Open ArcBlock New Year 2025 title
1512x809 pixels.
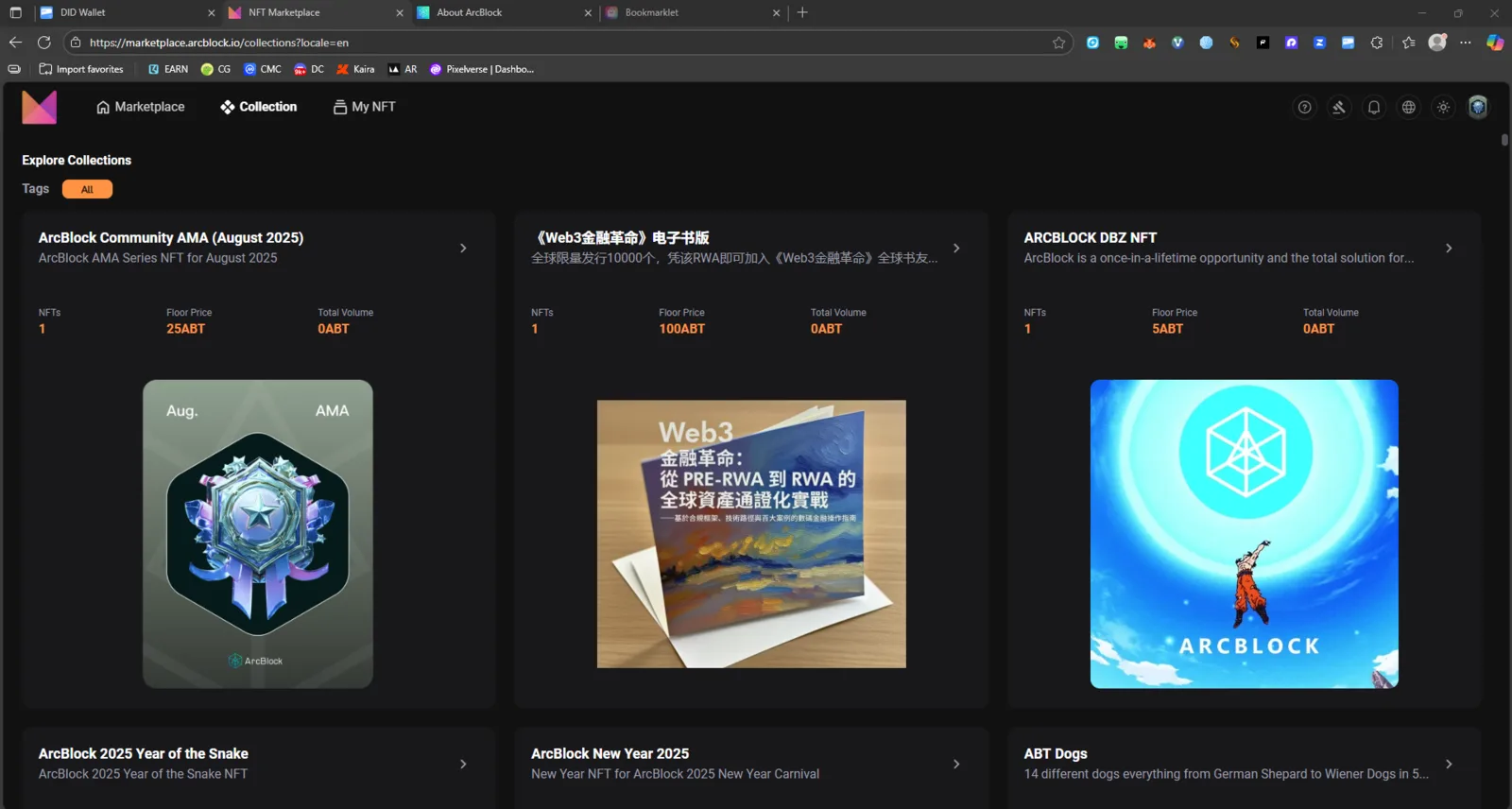coord(610,753)
